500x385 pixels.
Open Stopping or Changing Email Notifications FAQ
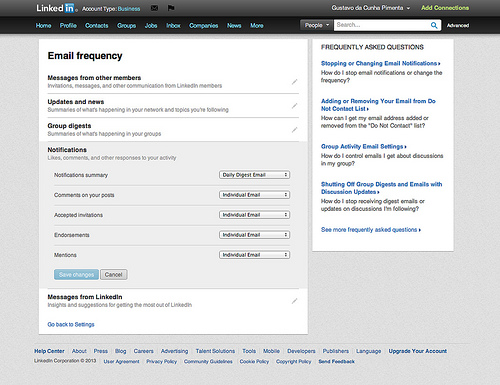380,63
